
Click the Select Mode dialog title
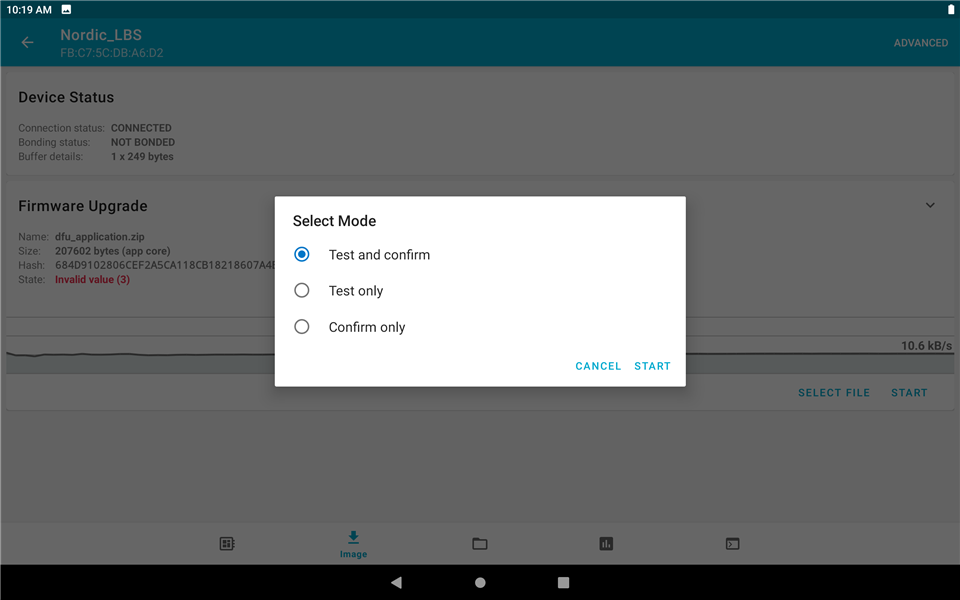pyautogui.click(x=334, y=221)
